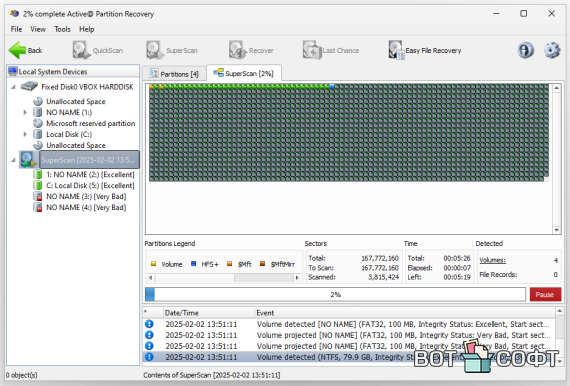Open the Tools menu
Image resolution: width=570 pixels, height=386 pixels.
(62, 29)
